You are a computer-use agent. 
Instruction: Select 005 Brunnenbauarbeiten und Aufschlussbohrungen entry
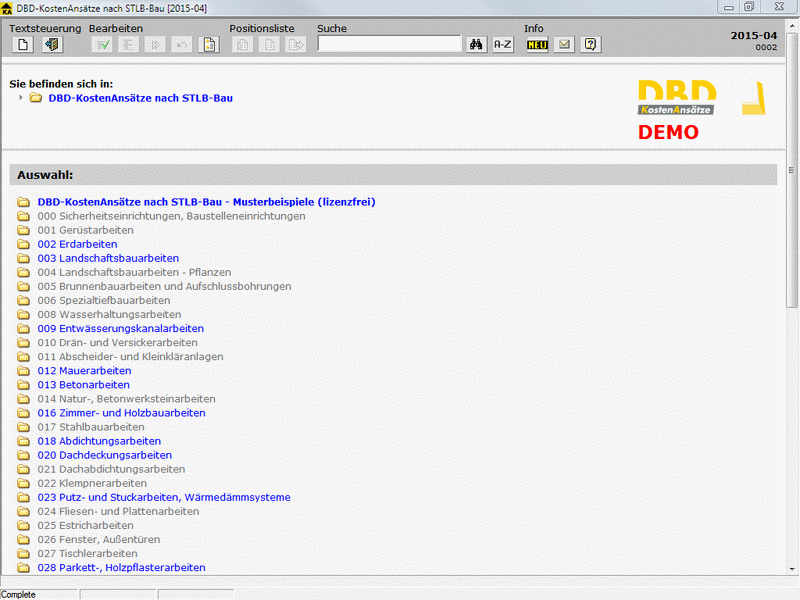tap(164, 286)
